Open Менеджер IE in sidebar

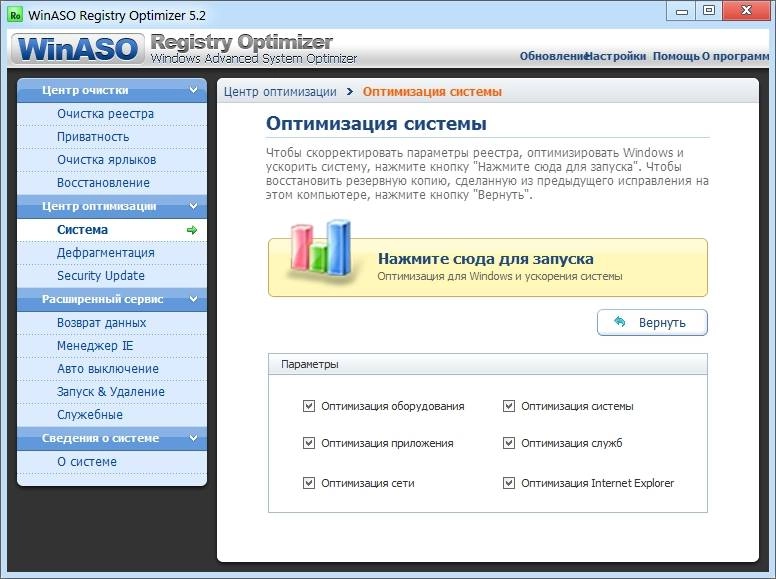pyautogui.click(x=112, y=346)
